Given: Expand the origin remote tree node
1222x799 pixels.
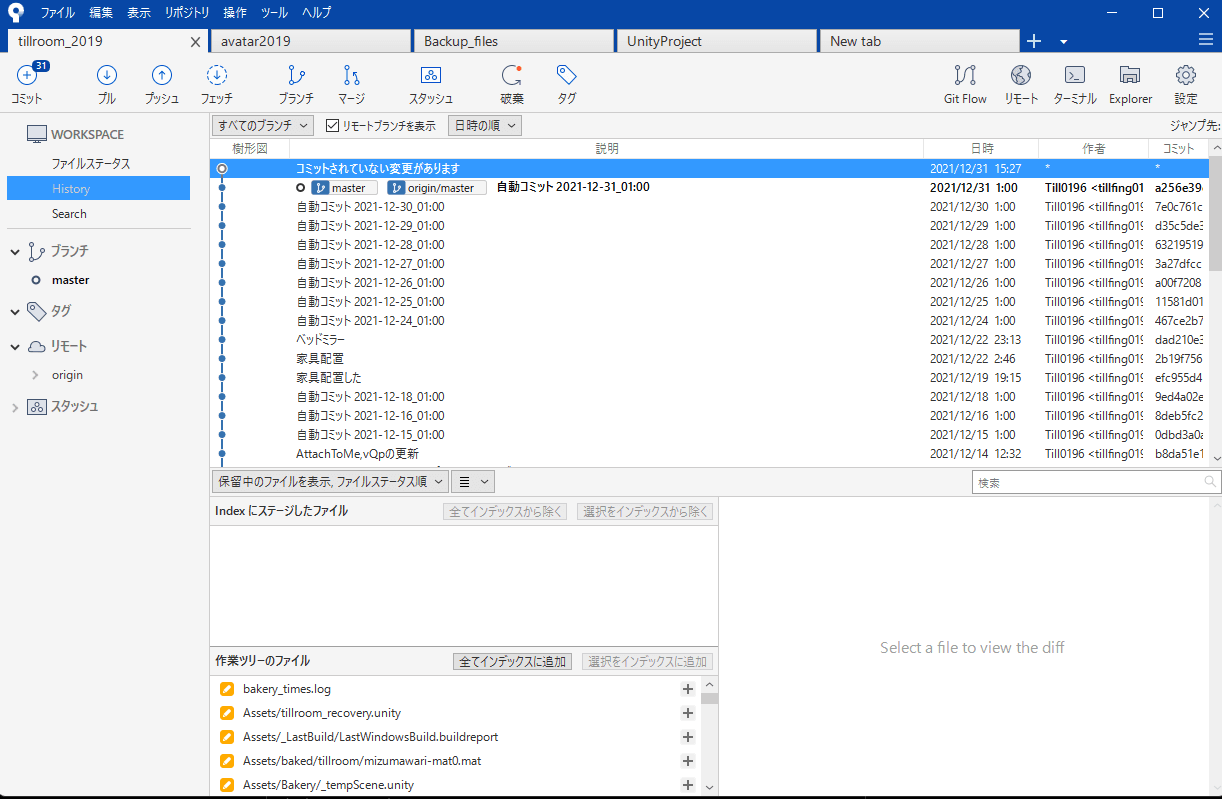Looking at the screenshot, I should click(35, 375).
